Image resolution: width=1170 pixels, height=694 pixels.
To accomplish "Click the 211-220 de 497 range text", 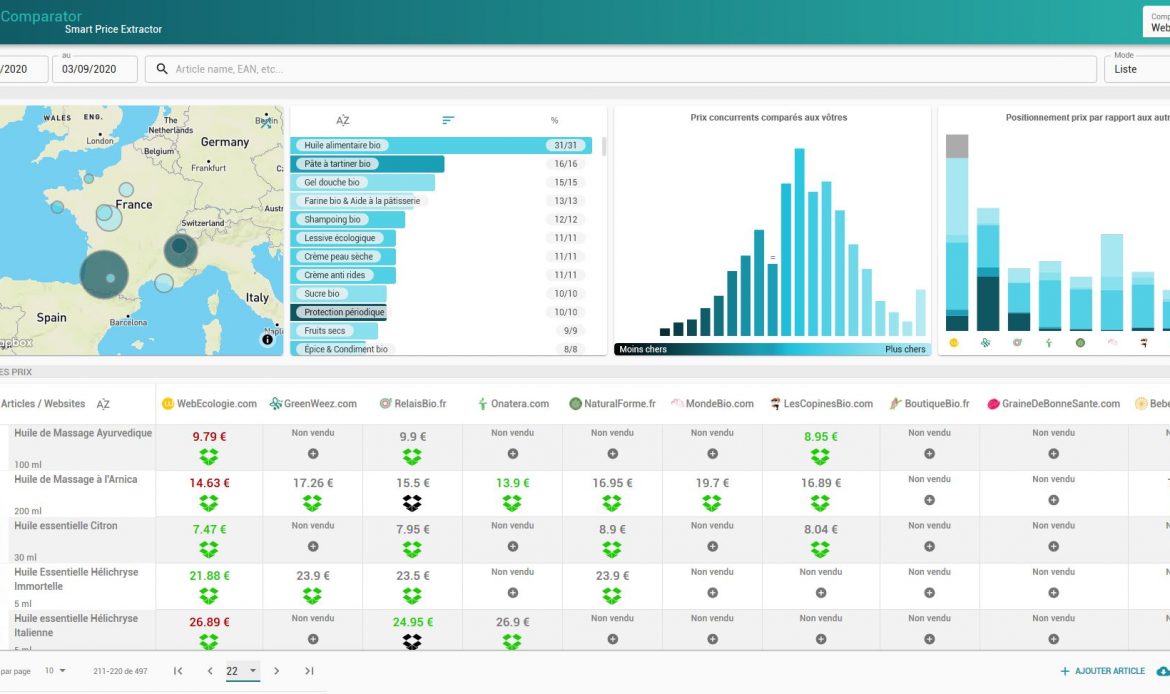I will pyautogui.click(x=120, y=671).
